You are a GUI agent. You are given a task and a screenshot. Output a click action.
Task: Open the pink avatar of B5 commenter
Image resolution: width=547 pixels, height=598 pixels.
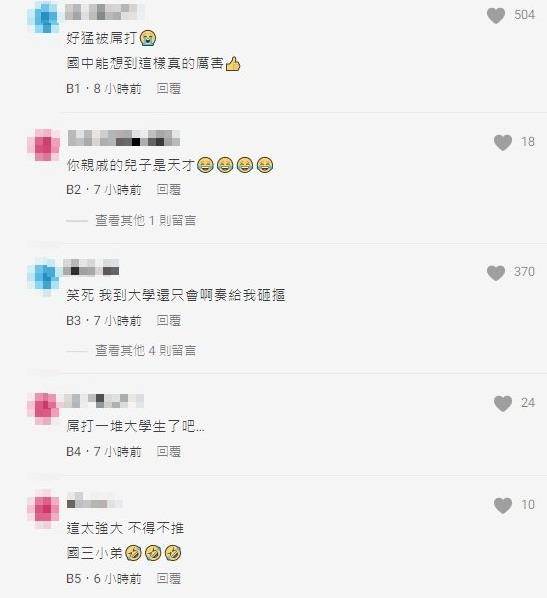point(44,509)
